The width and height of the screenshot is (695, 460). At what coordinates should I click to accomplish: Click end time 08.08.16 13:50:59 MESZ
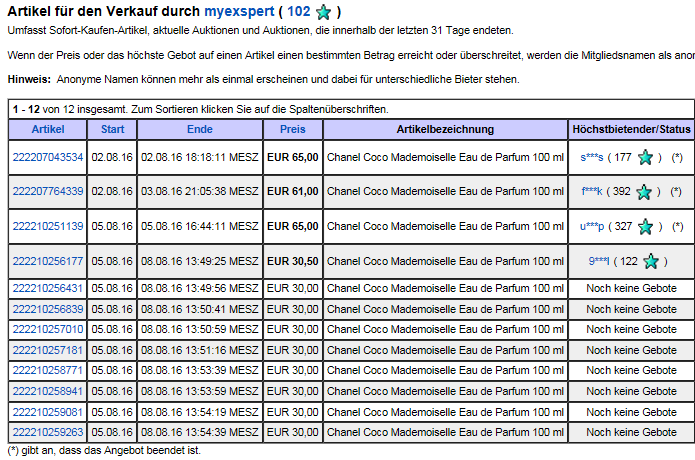click(x=200, y=330)
